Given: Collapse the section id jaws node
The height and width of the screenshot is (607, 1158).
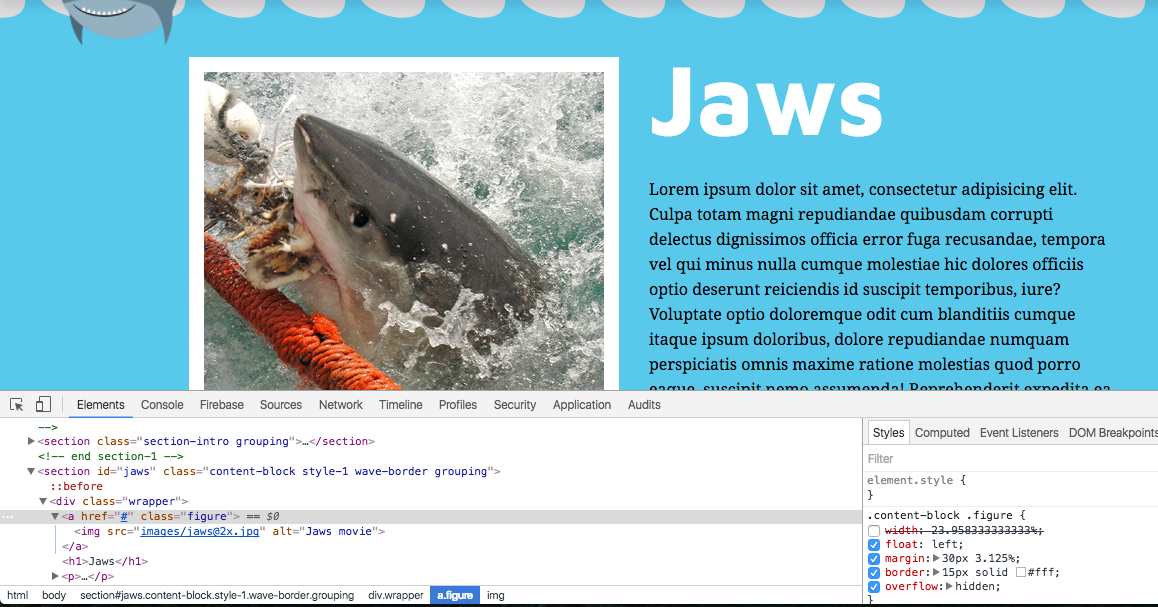Looking at the screenshot, I should 32,471.
